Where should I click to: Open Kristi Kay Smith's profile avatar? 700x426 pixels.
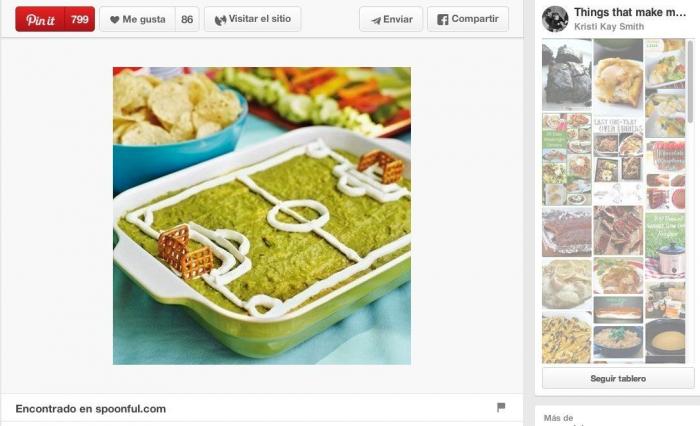click(555, 19)
